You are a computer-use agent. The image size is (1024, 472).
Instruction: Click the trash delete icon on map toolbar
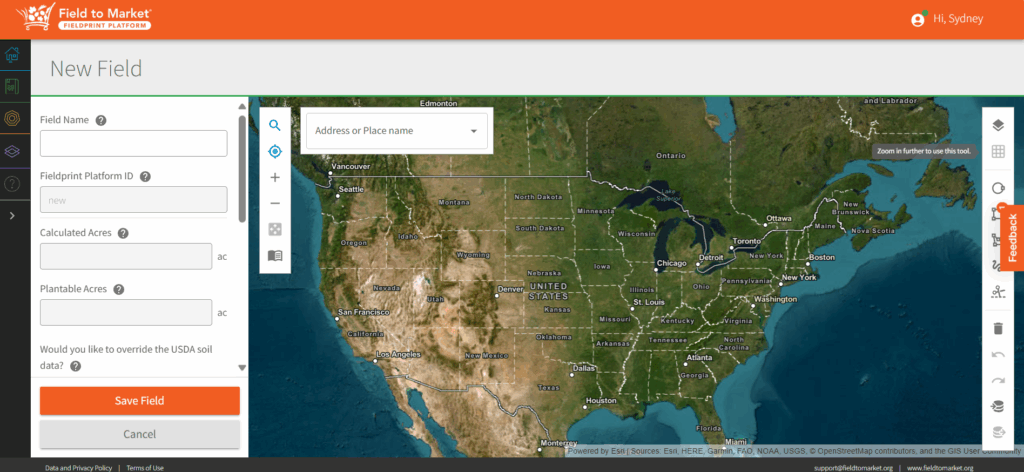pos(997,328)
